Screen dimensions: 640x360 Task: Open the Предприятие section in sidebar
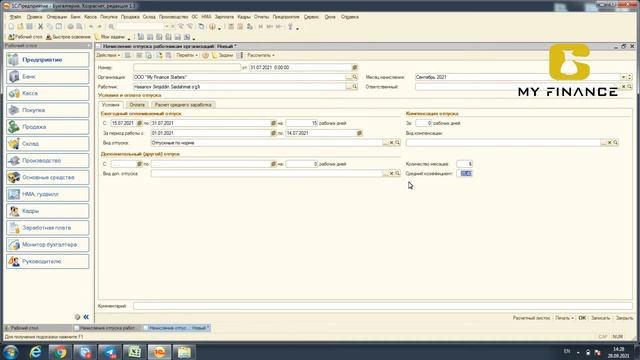coord(48,60)
